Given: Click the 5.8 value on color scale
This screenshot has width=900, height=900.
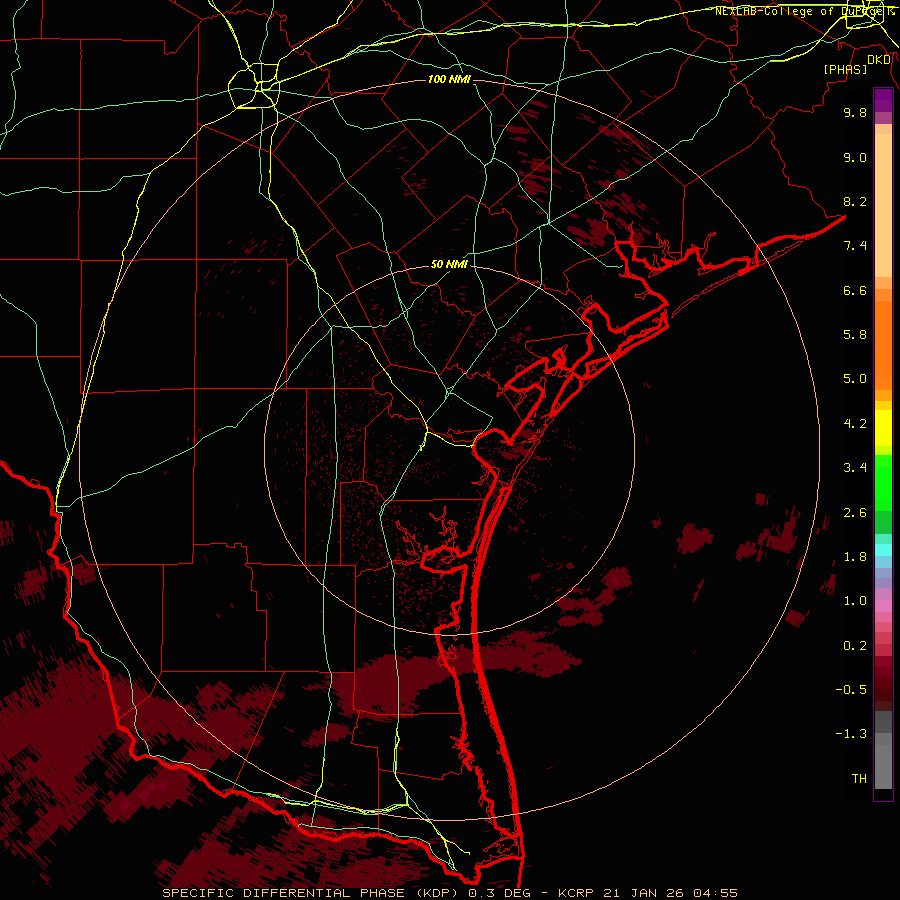Looking at the screenshot, I should click(x=855, y=335).
